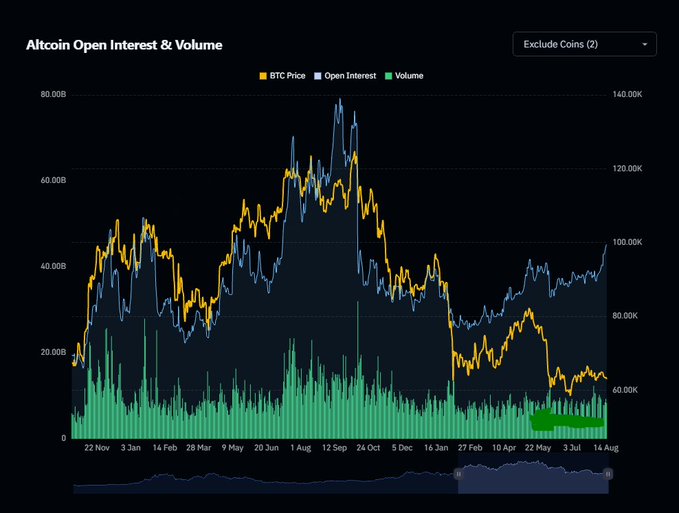Click the 100.00K right axis label
Image resolution: width=679 pixels, height=513 pixels.
[x=627, y=242]
